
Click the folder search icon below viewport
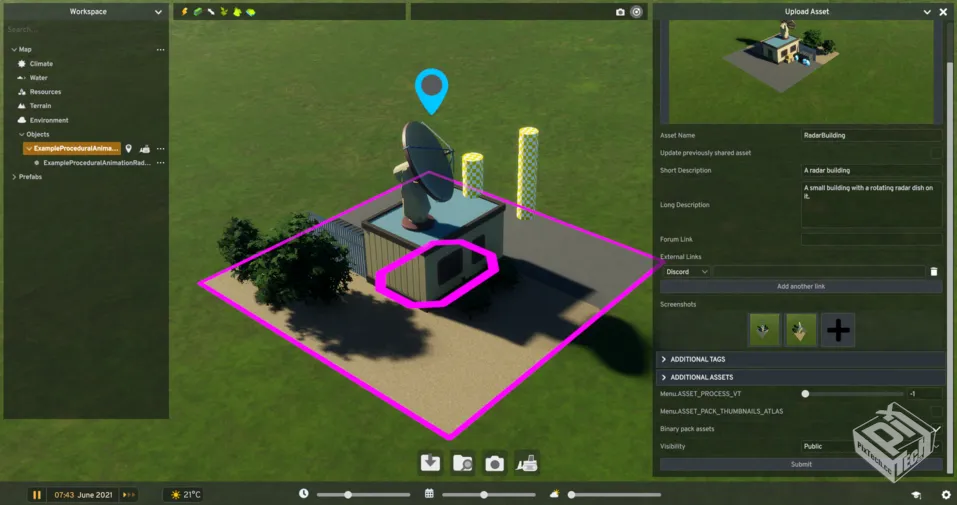pos(463,463)
